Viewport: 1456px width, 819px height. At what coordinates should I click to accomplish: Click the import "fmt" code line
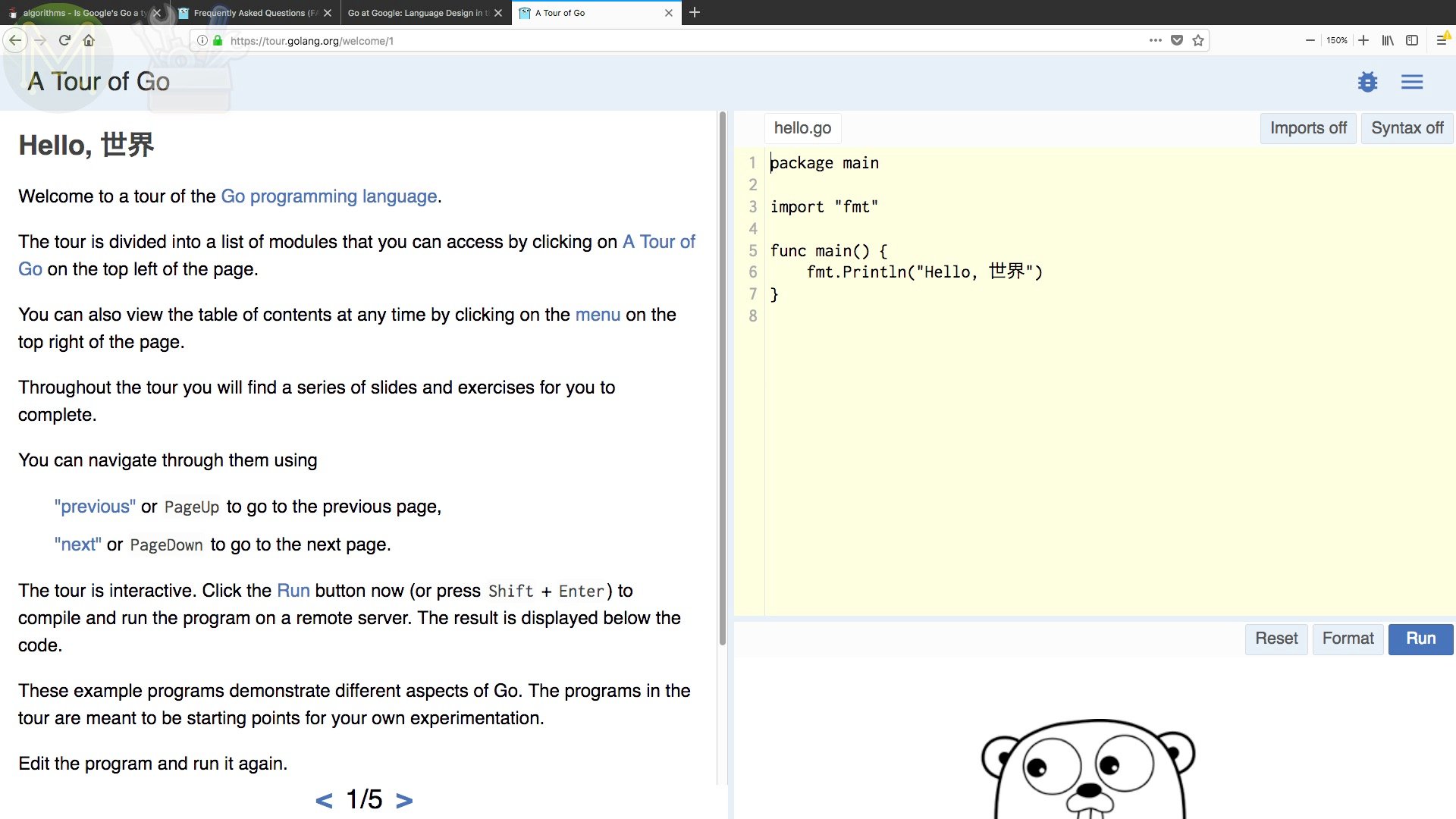pyautogui.click(x=824, y=207)
